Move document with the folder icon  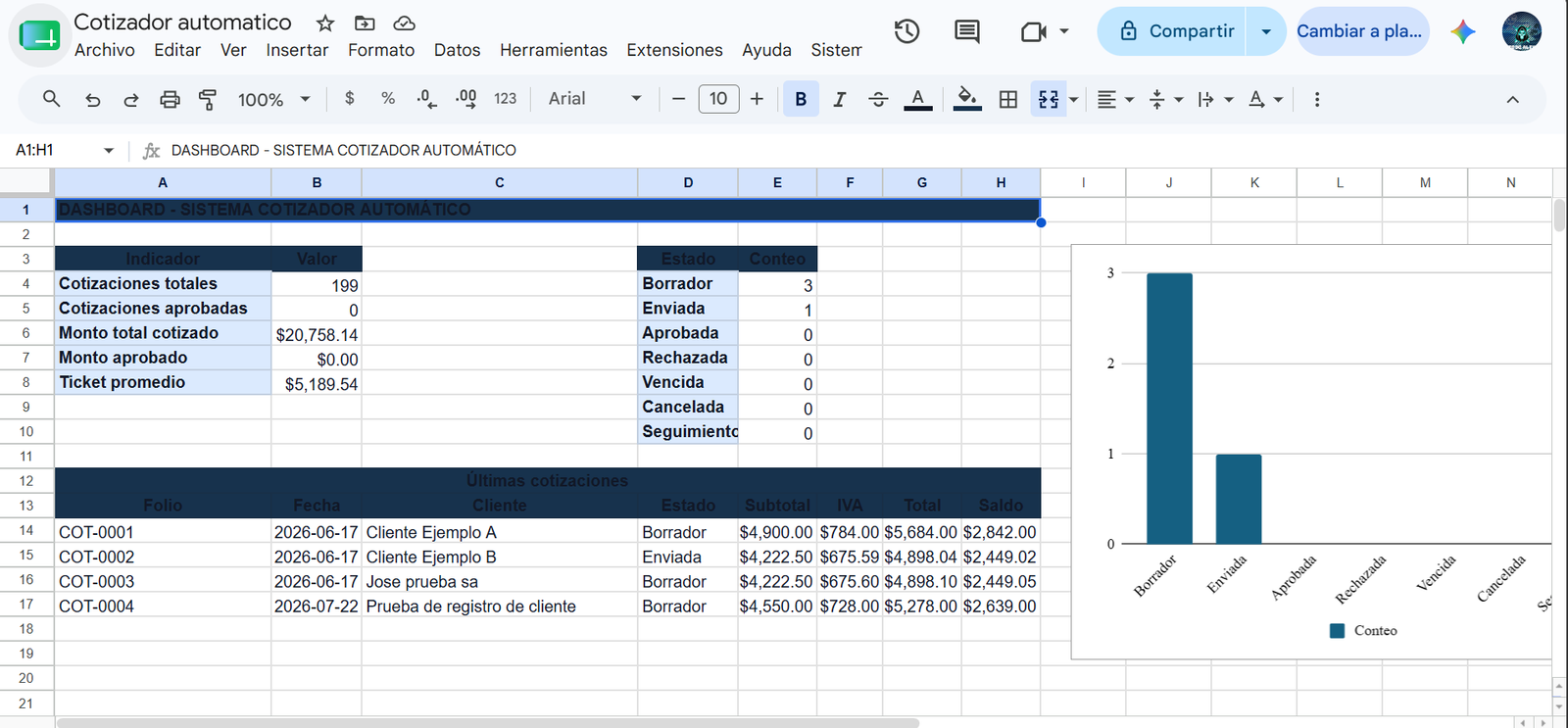coord(365,23)
